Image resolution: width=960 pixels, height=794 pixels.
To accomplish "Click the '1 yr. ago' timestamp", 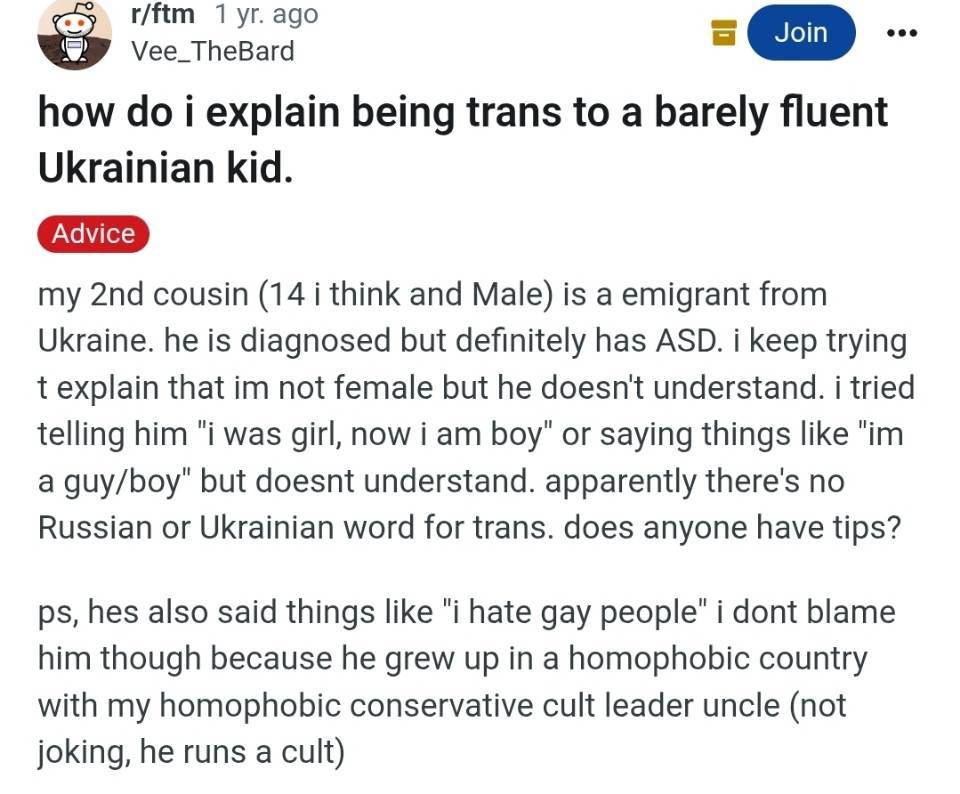I will [x=264, y=15].
